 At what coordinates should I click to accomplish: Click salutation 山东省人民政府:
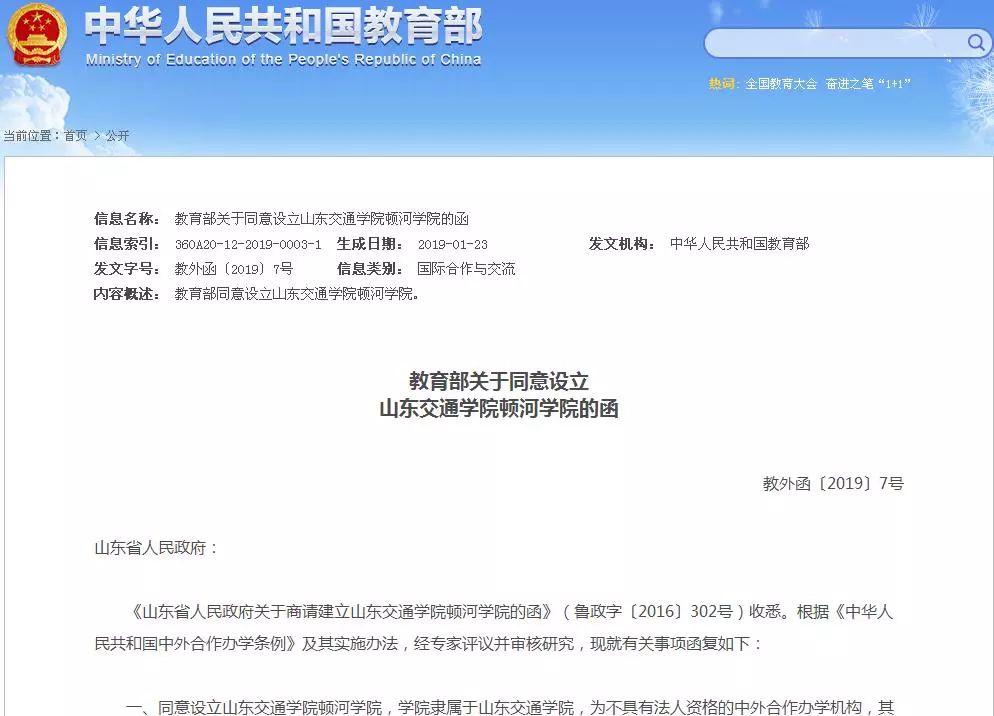(156, 548)
